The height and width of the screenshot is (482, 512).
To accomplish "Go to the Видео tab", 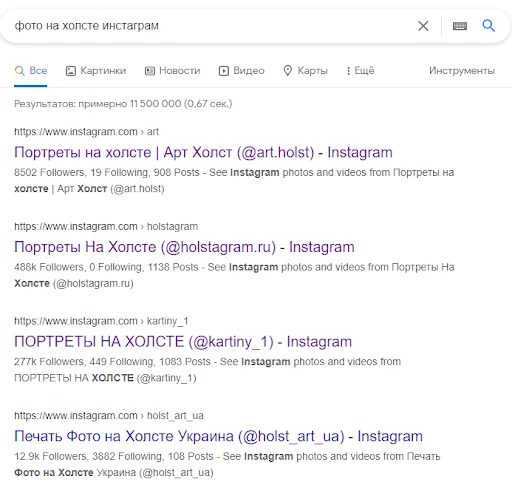I will coord(242,71).
